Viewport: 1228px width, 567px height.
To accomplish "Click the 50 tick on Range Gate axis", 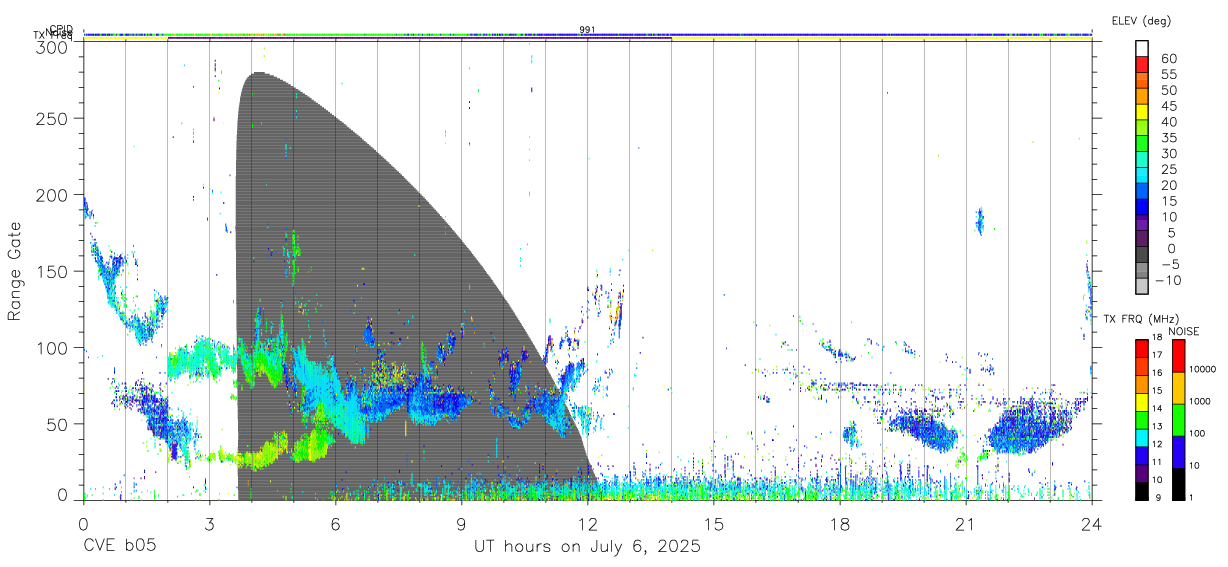I will click(57, 424).
